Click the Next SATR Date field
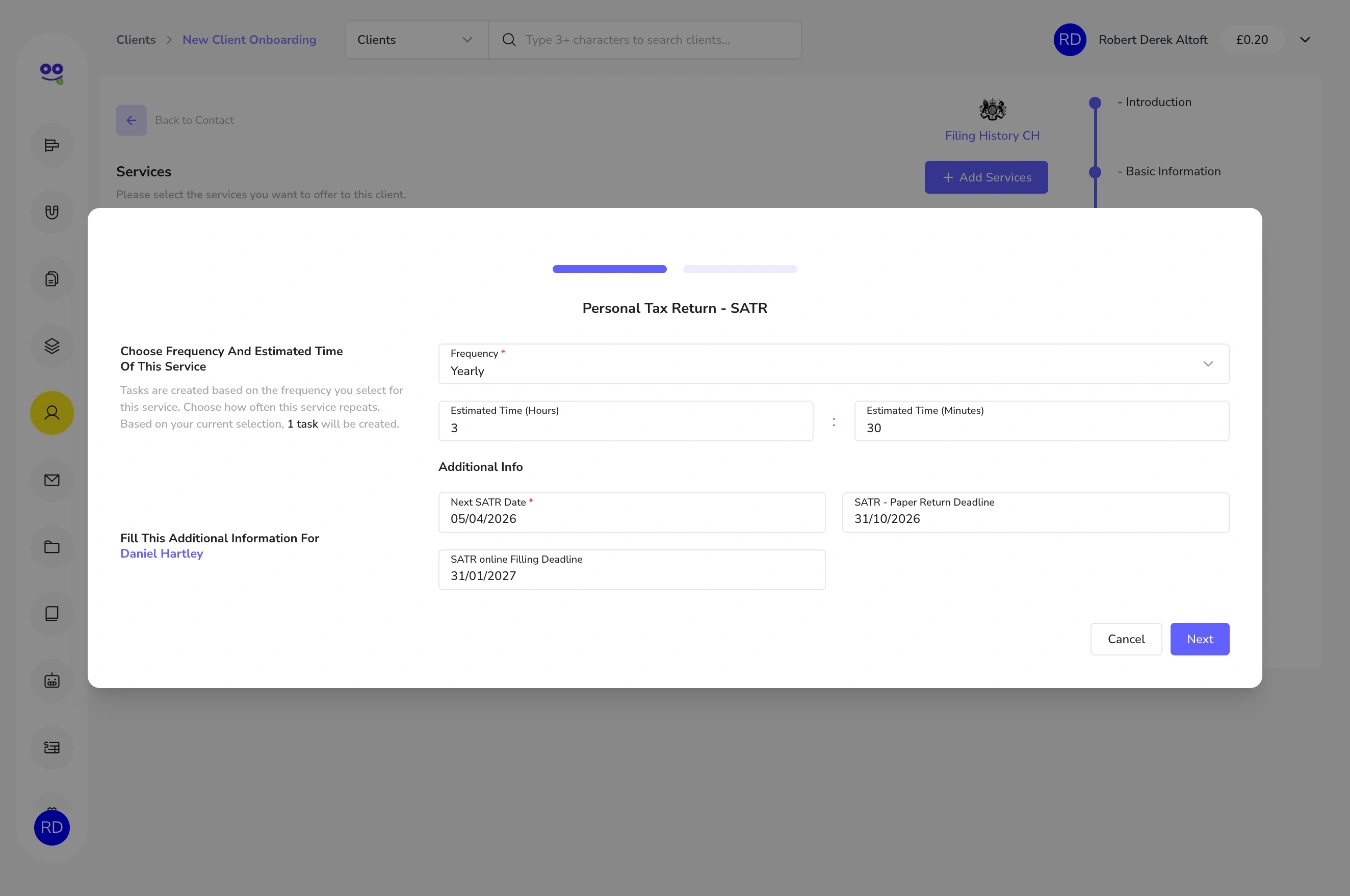 pyautogui.click(x=632, y=512)
